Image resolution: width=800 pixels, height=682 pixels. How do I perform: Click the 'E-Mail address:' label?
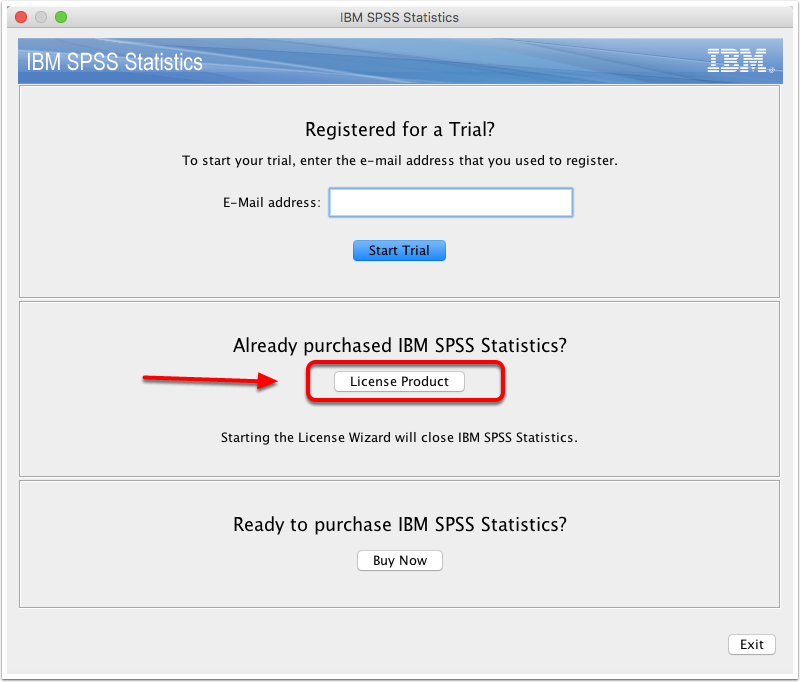[272, 203]
